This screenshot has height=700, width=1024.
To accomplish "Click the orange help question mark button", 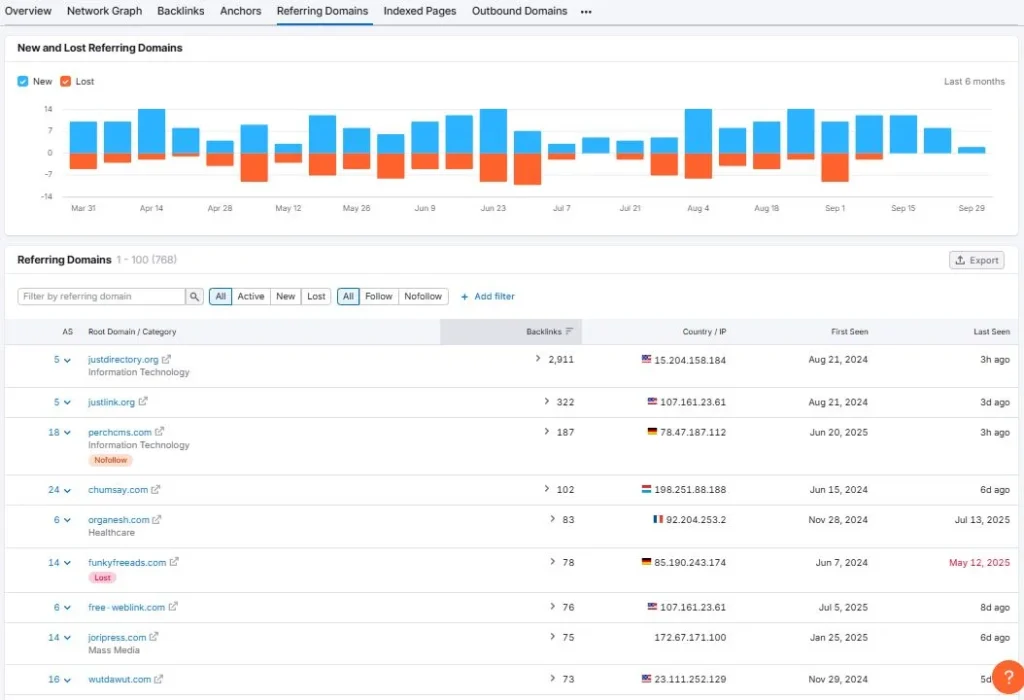I will pos(1008,677).
